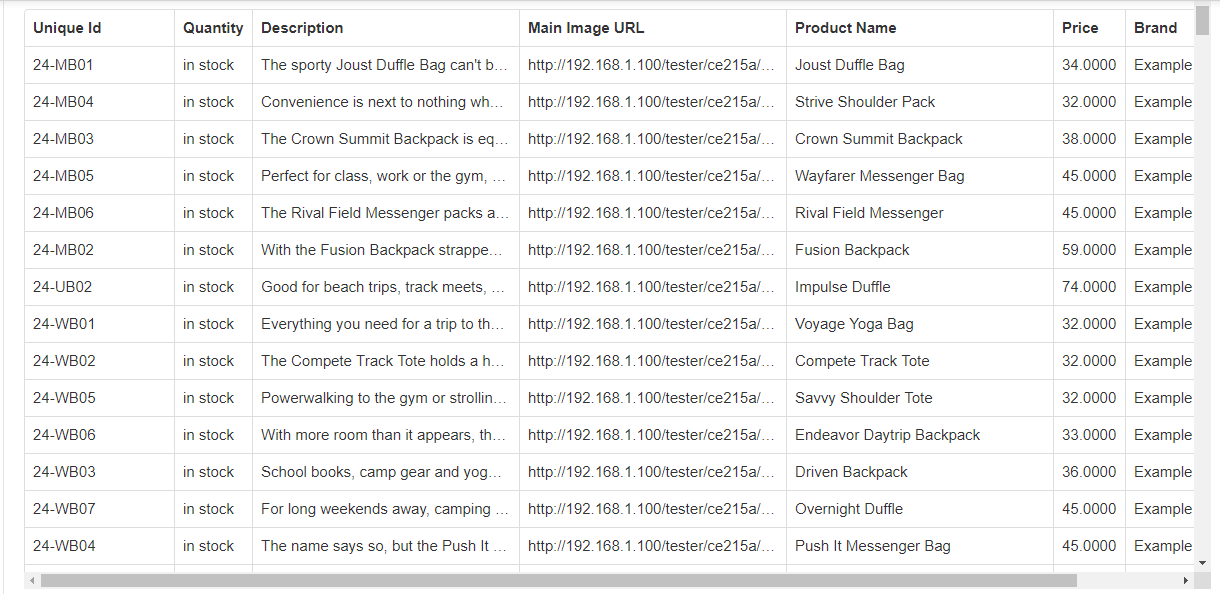Screen dimensions: 1220x594
Task: Click the vertical scrollbar thumb
Action: click(1202, 21)
